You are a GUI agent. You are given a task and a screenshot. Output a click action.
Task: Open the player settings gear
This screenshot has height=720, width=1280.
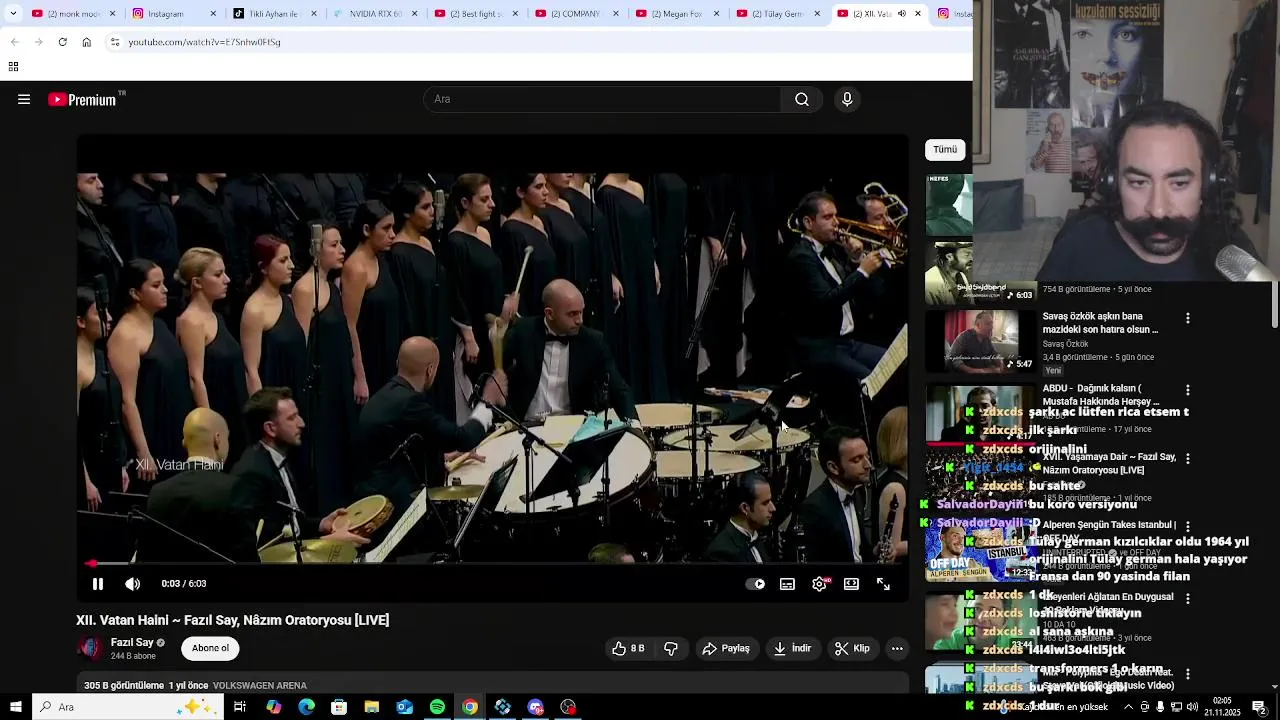pos(820,584)
